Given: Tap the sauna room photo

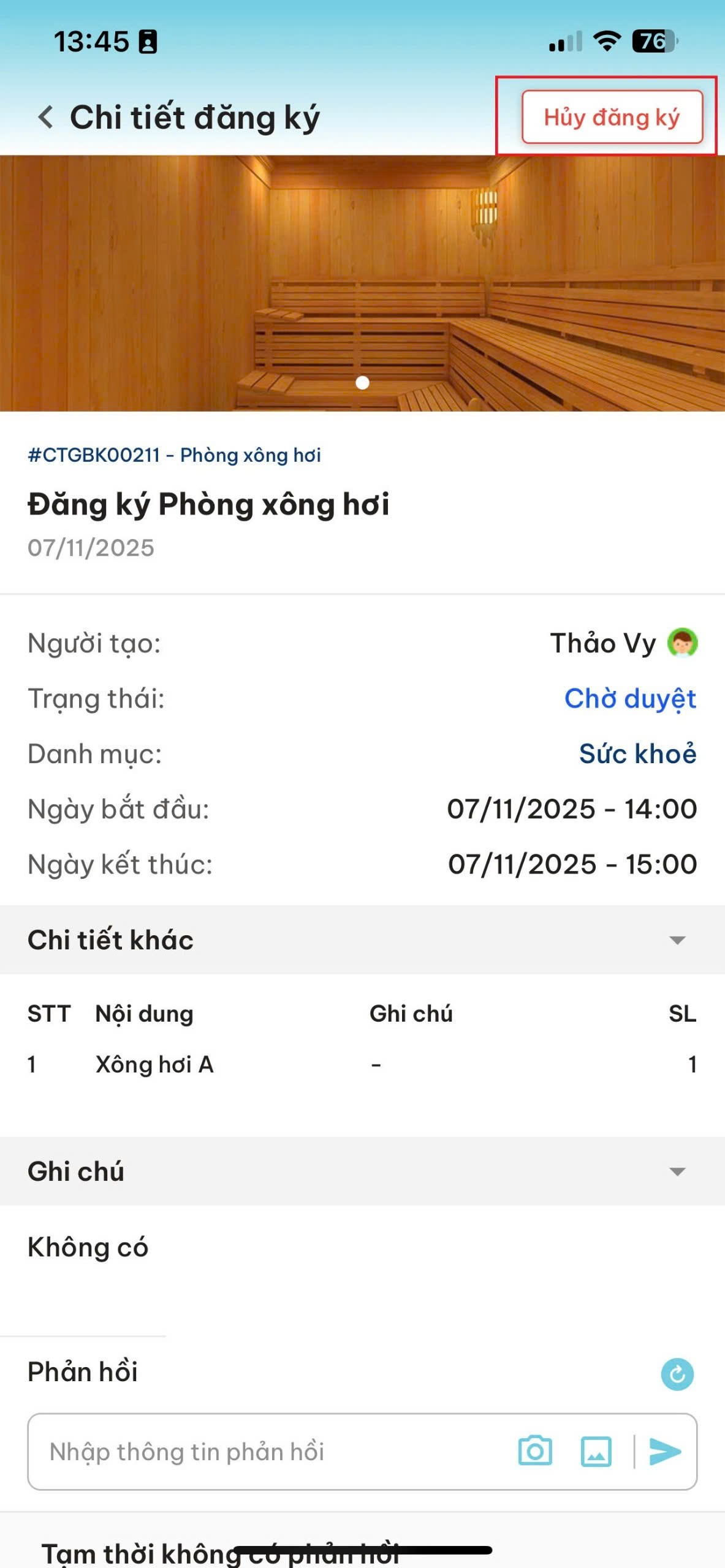Looking at the screenshot, I should click(362, 282).
